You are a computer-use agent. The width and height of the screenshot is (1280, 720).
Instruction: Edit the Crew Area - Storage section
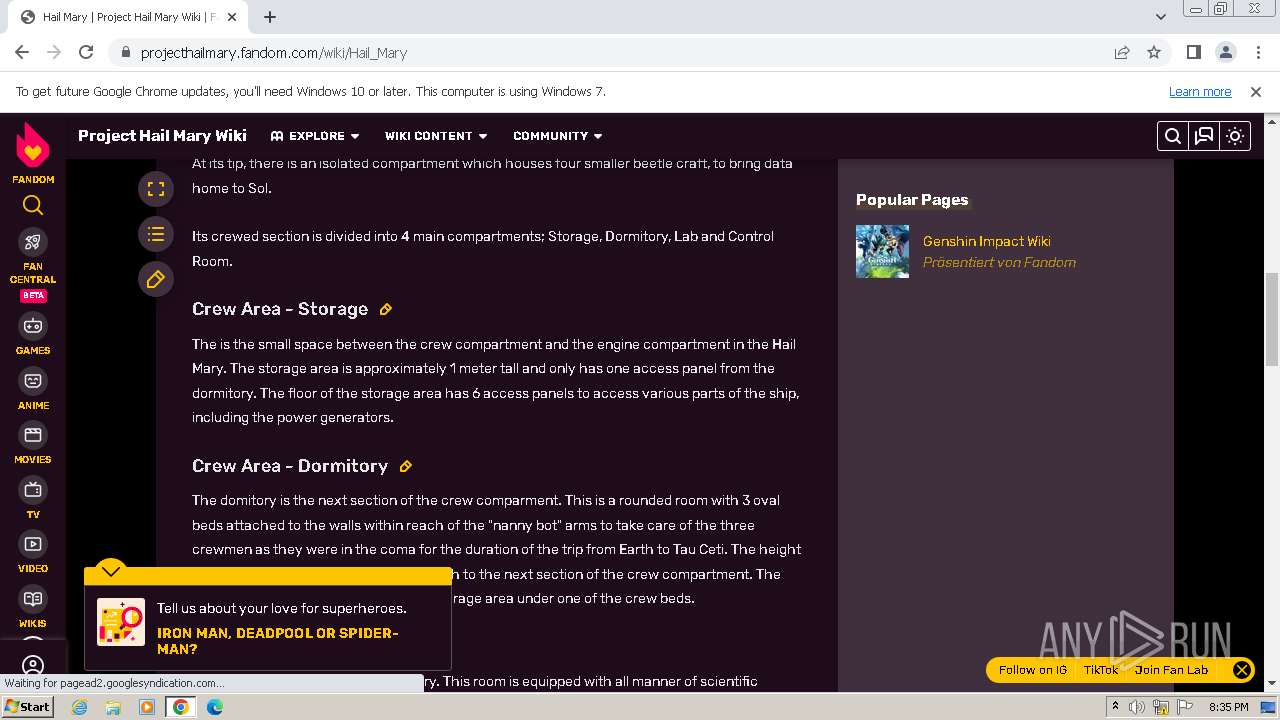coord(386,310)
